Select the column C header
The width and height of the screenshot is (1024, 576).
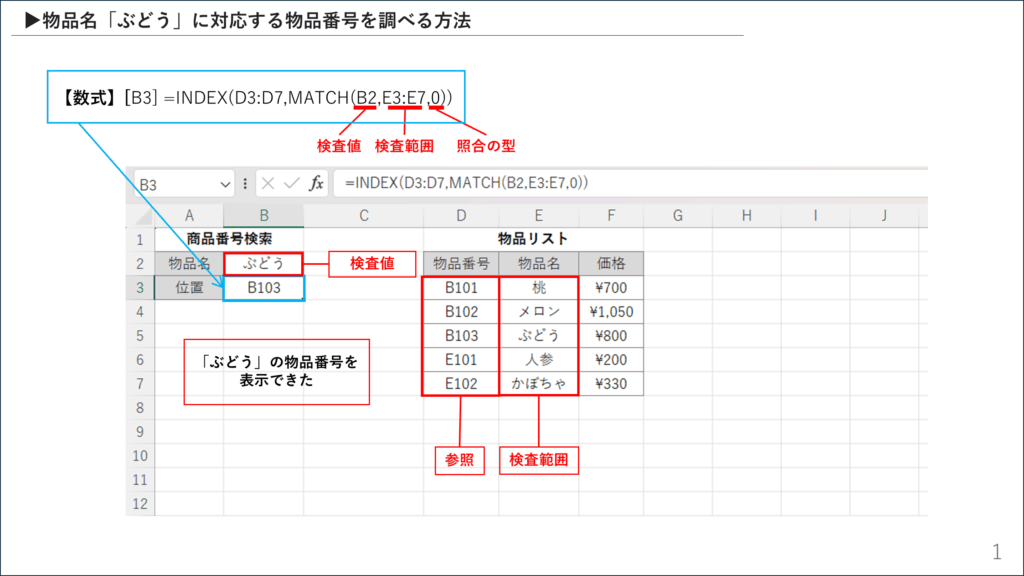(x=364, y=216)
